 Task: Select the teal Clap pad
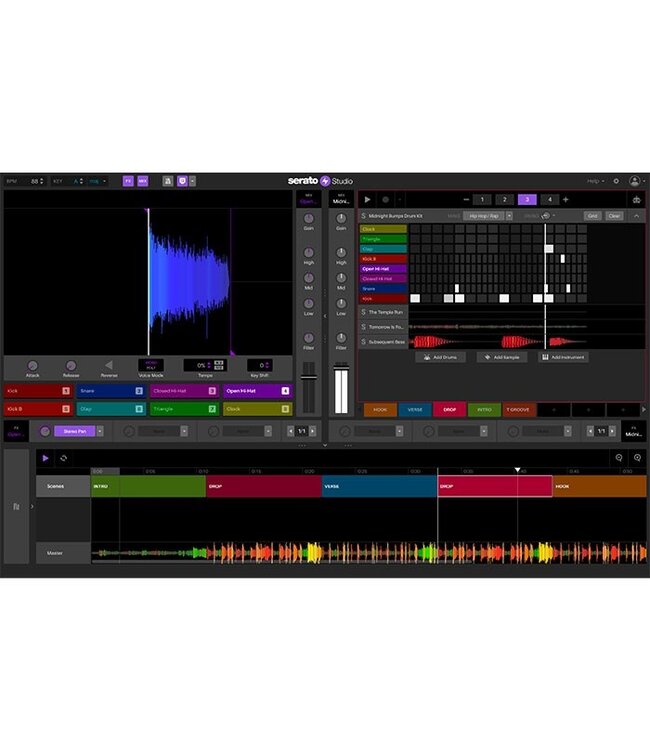point(111,409)
